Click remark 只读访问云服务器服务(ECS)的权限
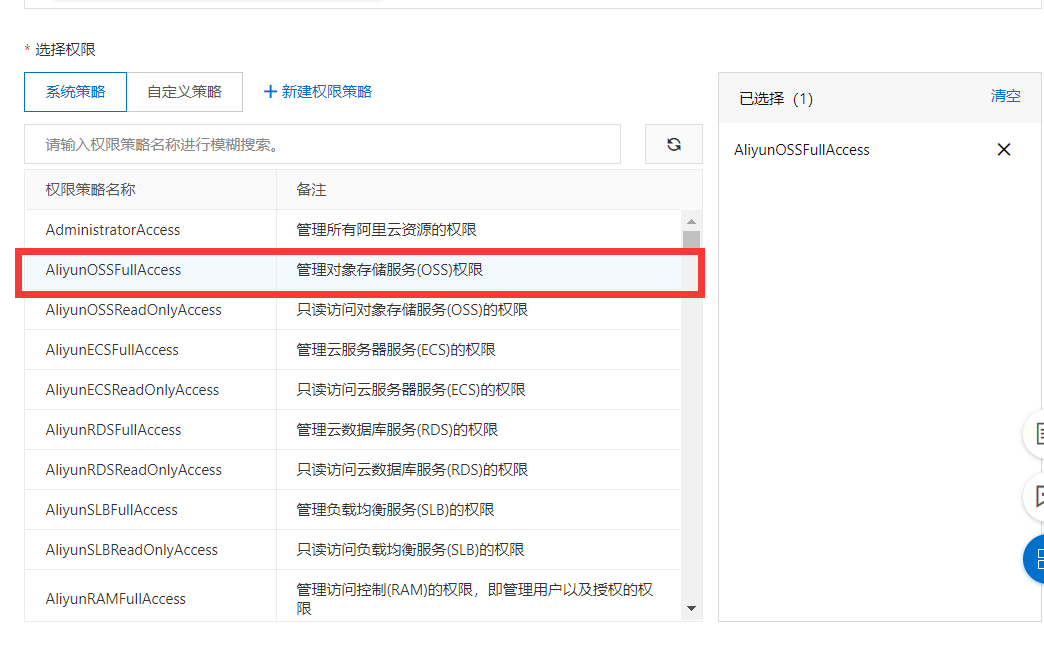The width and height of the screenshot is (1044, 657). tap(411, 389)
